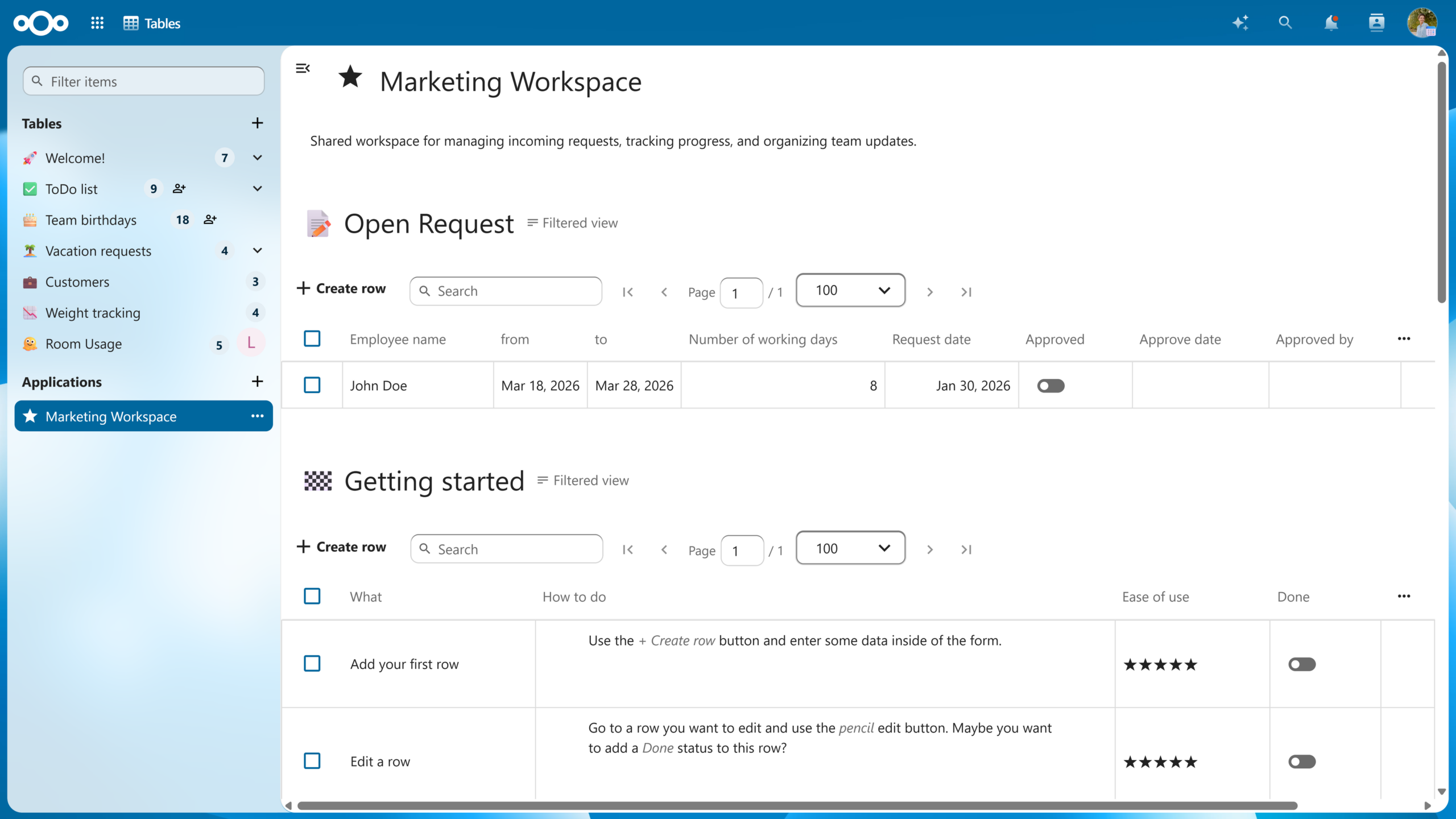
Task: Check the Edit a row checkbox
Action: click(x=312, y=760)
